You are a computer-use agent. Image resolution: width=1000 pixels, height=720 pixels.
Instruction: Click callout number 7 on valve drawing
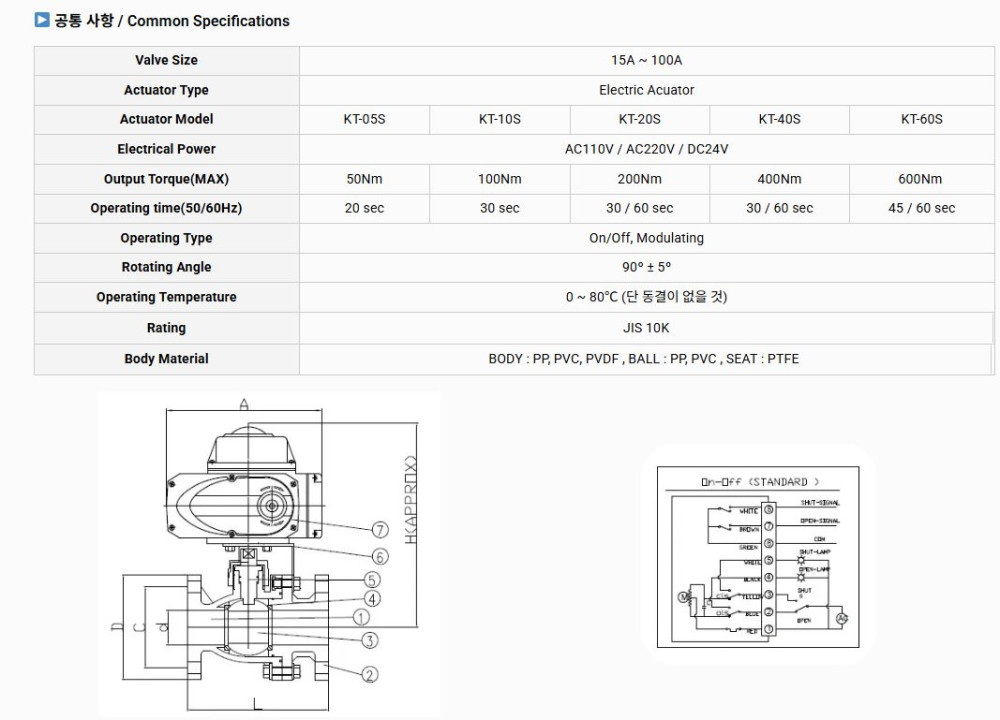(379, 530)
